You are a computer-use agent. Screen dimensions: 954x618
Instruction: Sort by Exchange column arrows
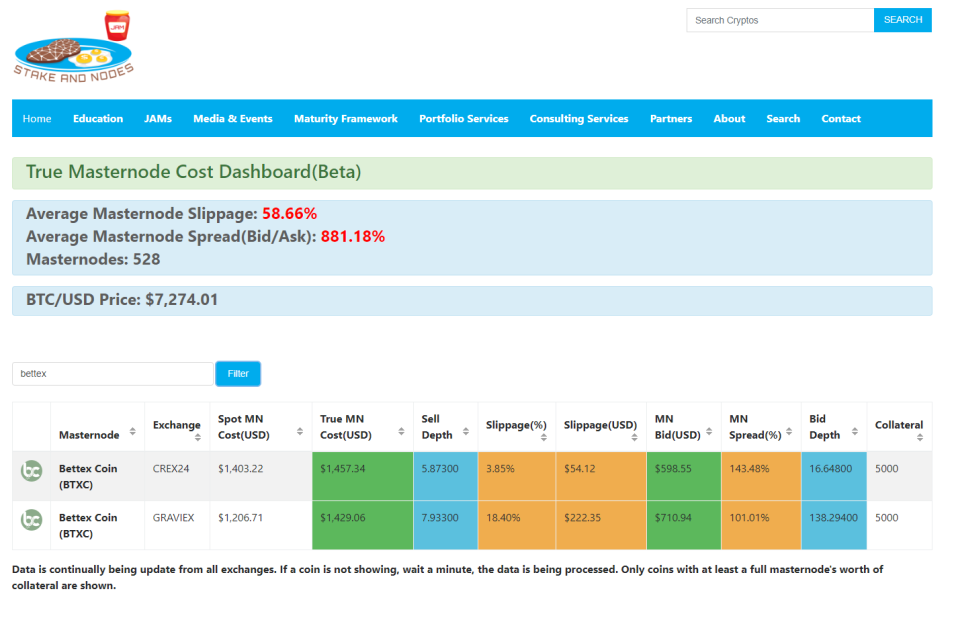[198, 437]
